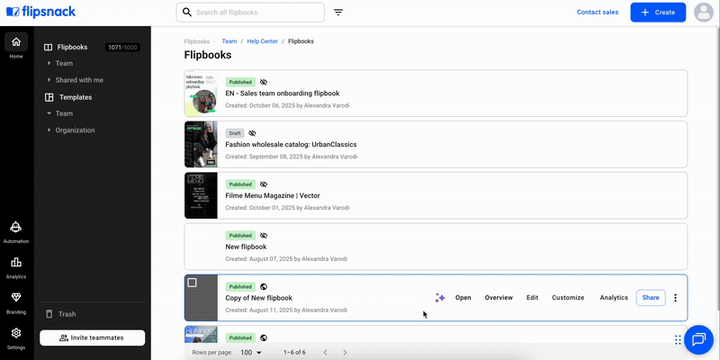Click the Templates icon in the side panel
This screenshot has height=360, width=720.
pyautogui.click(x=49, y=97)
